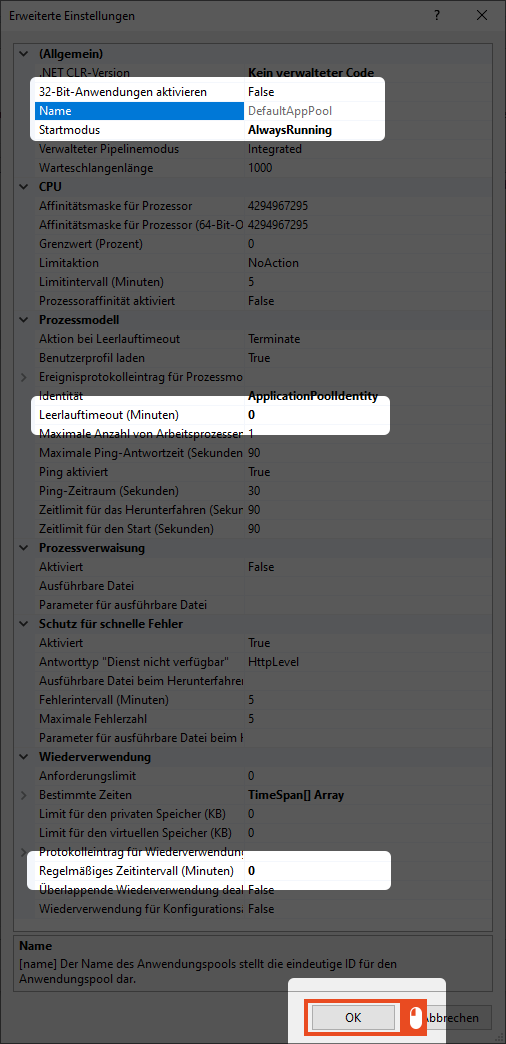Screen dimensions: 506x1044
Task: Select the Identität ApplicationPoolIdentity row
Action: [x=263, y=397]
